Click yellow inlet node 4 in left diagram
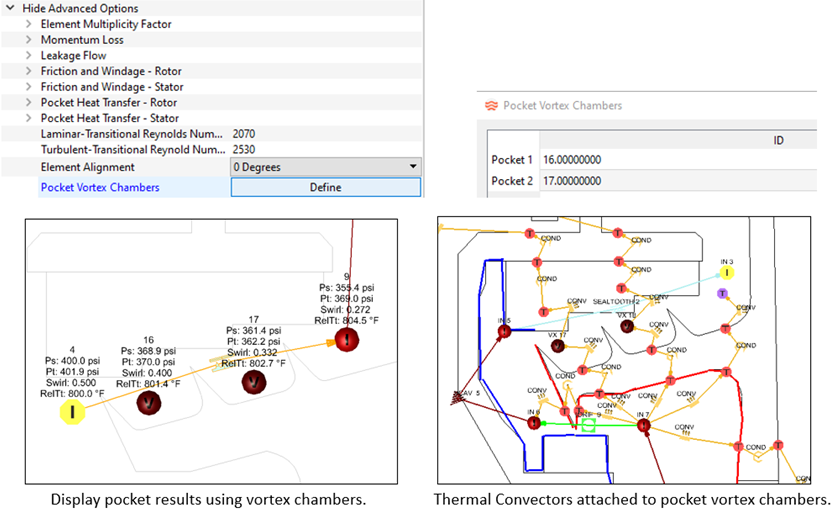The width and height of the screenshot is (834, 509). [72, 411]
